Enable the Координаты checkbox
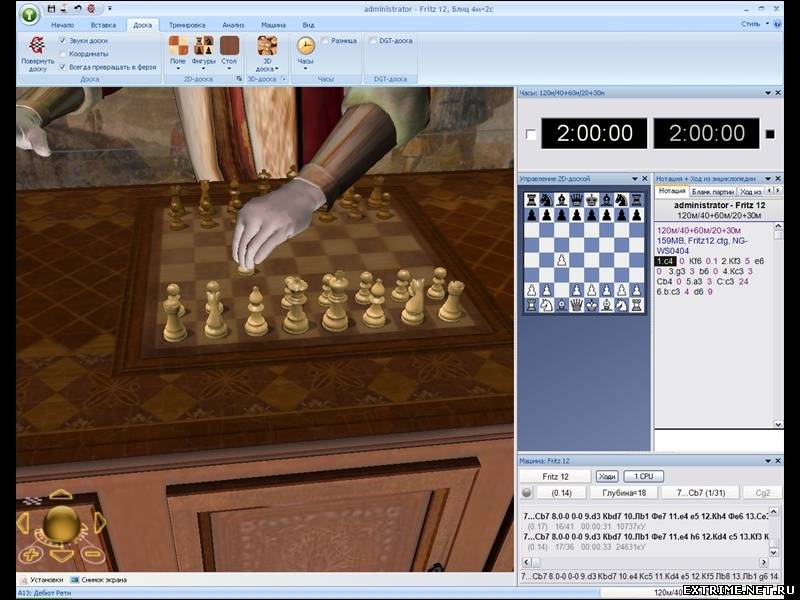Screen dimensions: 800x600 pos(63,54)
